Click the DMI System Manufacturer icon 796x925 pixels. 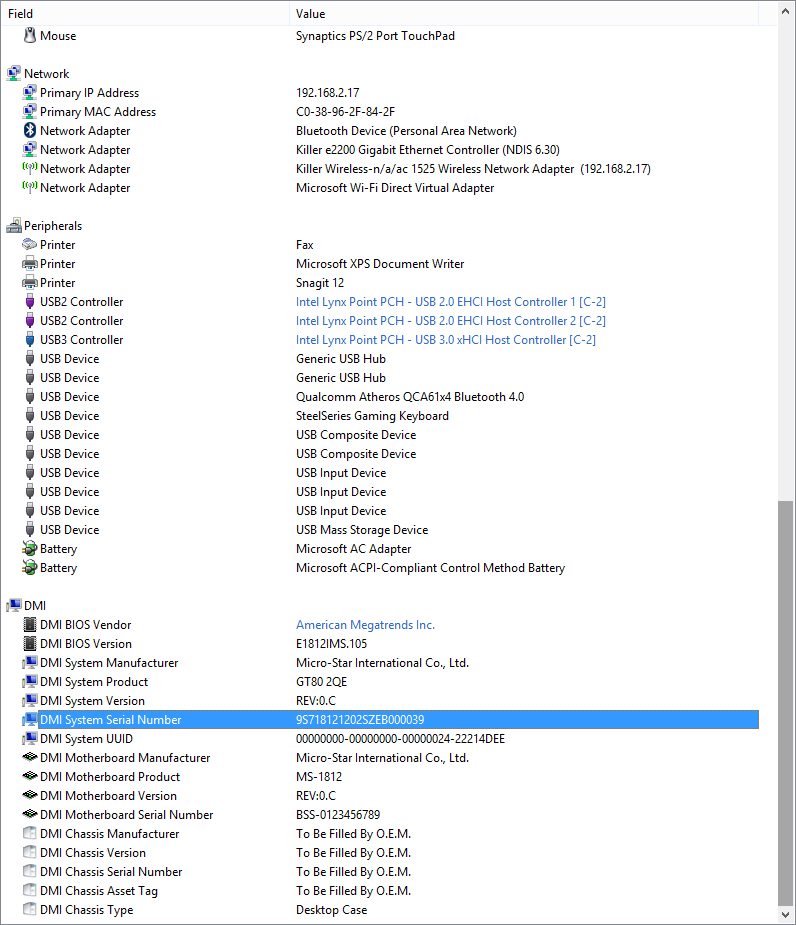click(30, 662)
